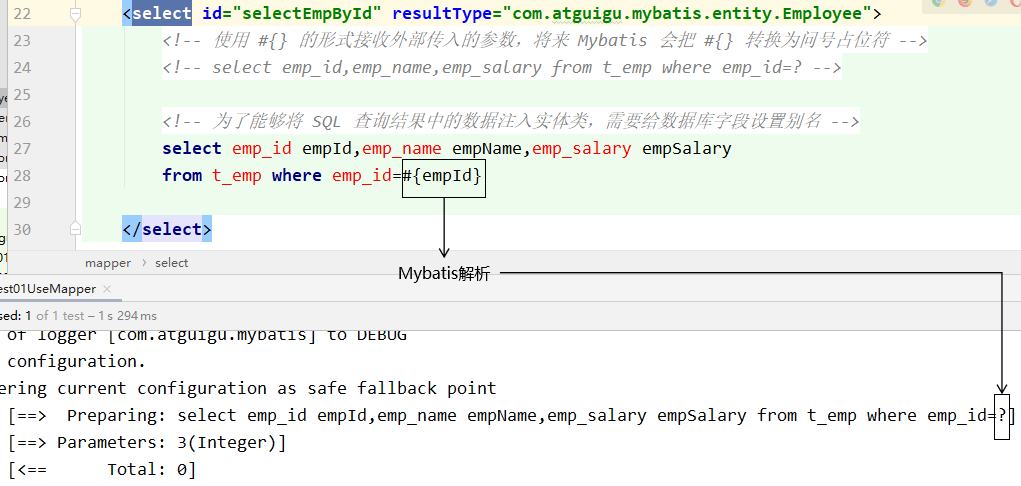Open file in Chrome browser icon
This screenshot has height=486, width=1021.
point(938,3)
